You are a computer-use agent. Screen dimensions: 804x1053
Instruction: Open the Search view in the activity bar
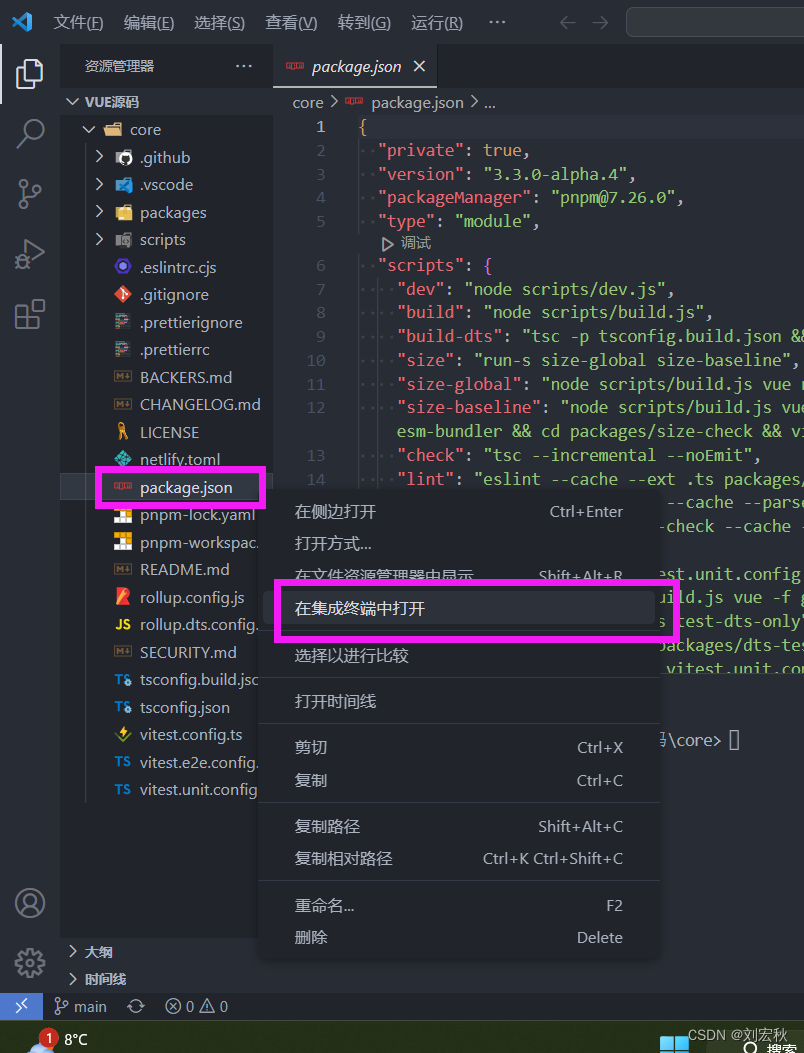tap(29, 134)
